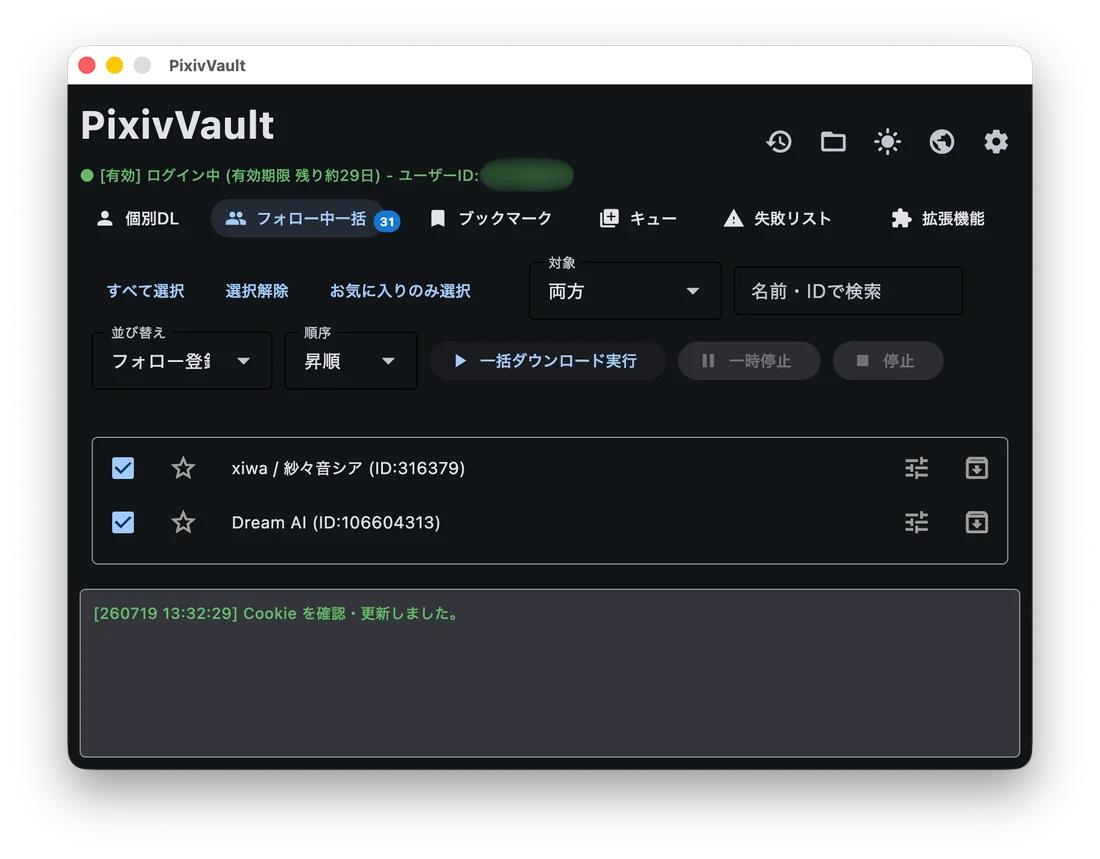
Task: Click the 一時停止 pause button
Action: coord(749,361)
